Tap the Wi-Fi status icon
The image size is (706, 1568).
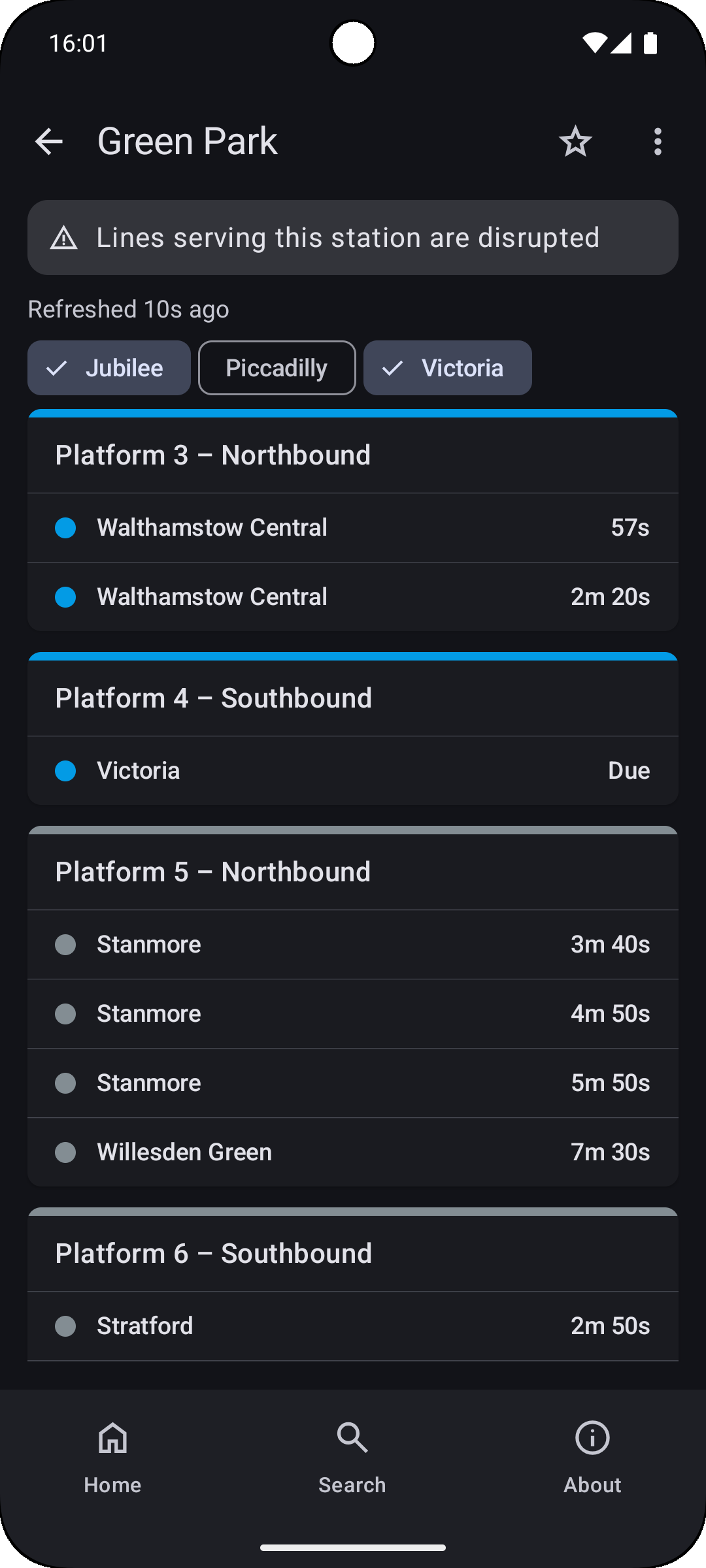click(x=594, y=43)
